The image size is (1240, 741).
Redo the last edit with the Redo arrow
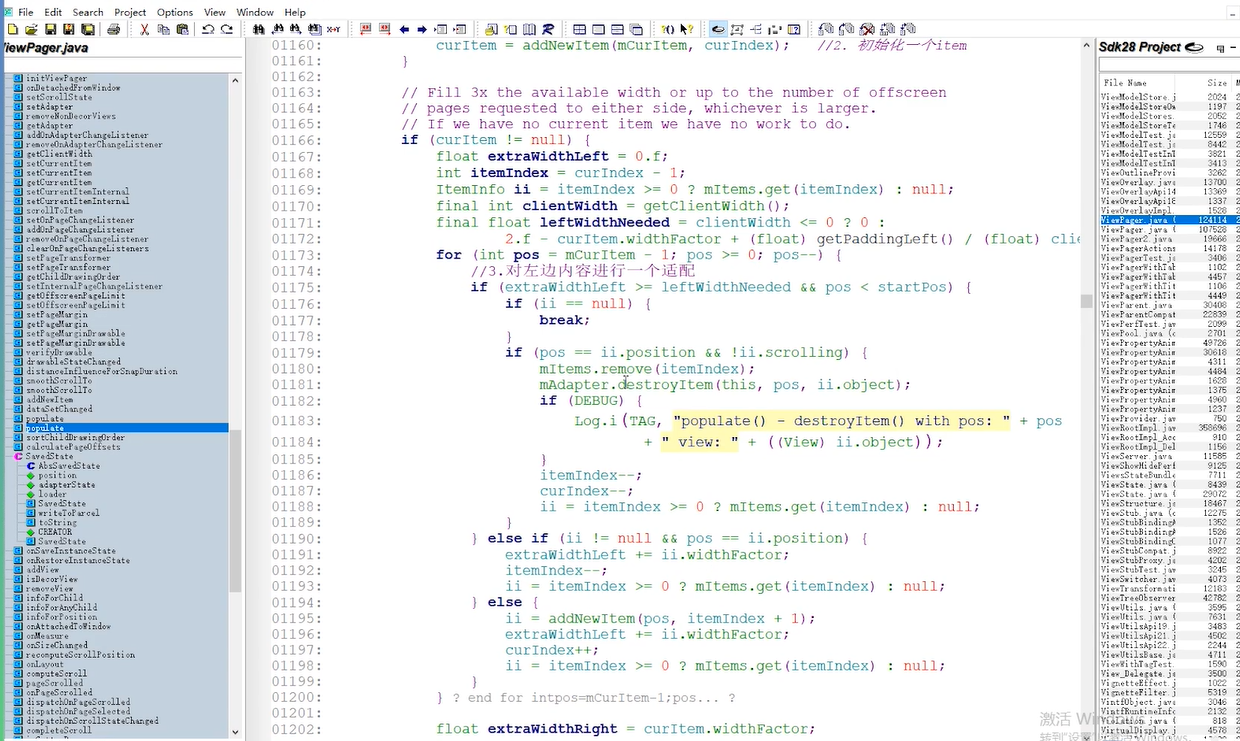tap(224, 30)
